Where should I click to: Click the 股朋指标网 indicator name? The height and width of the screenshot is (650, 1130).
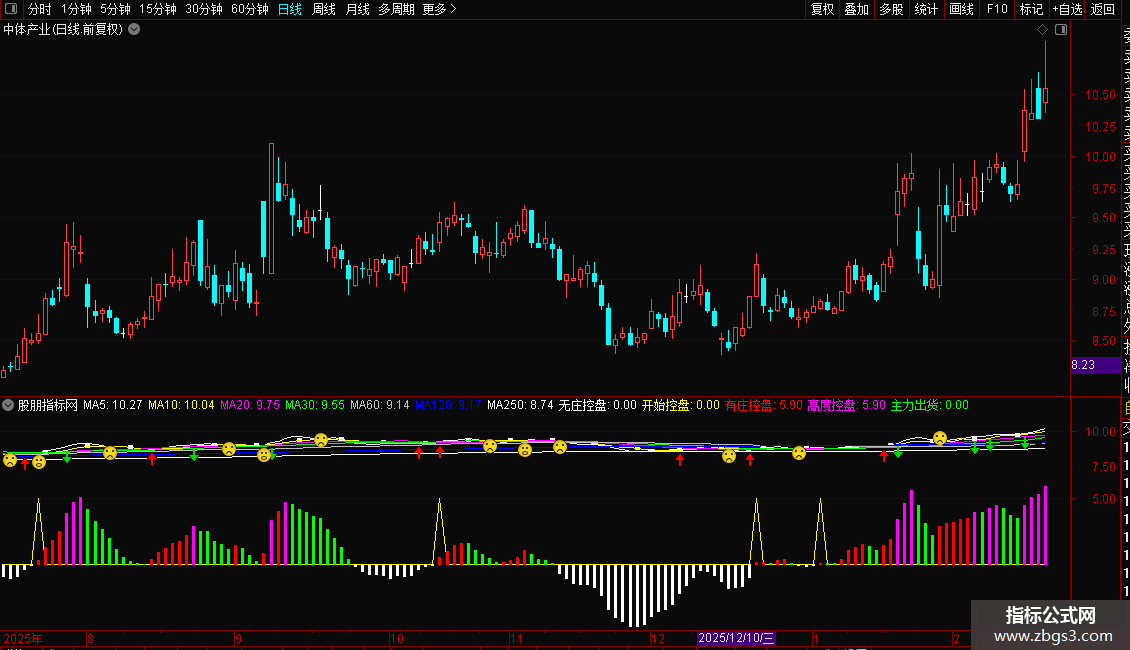point(48,405)
